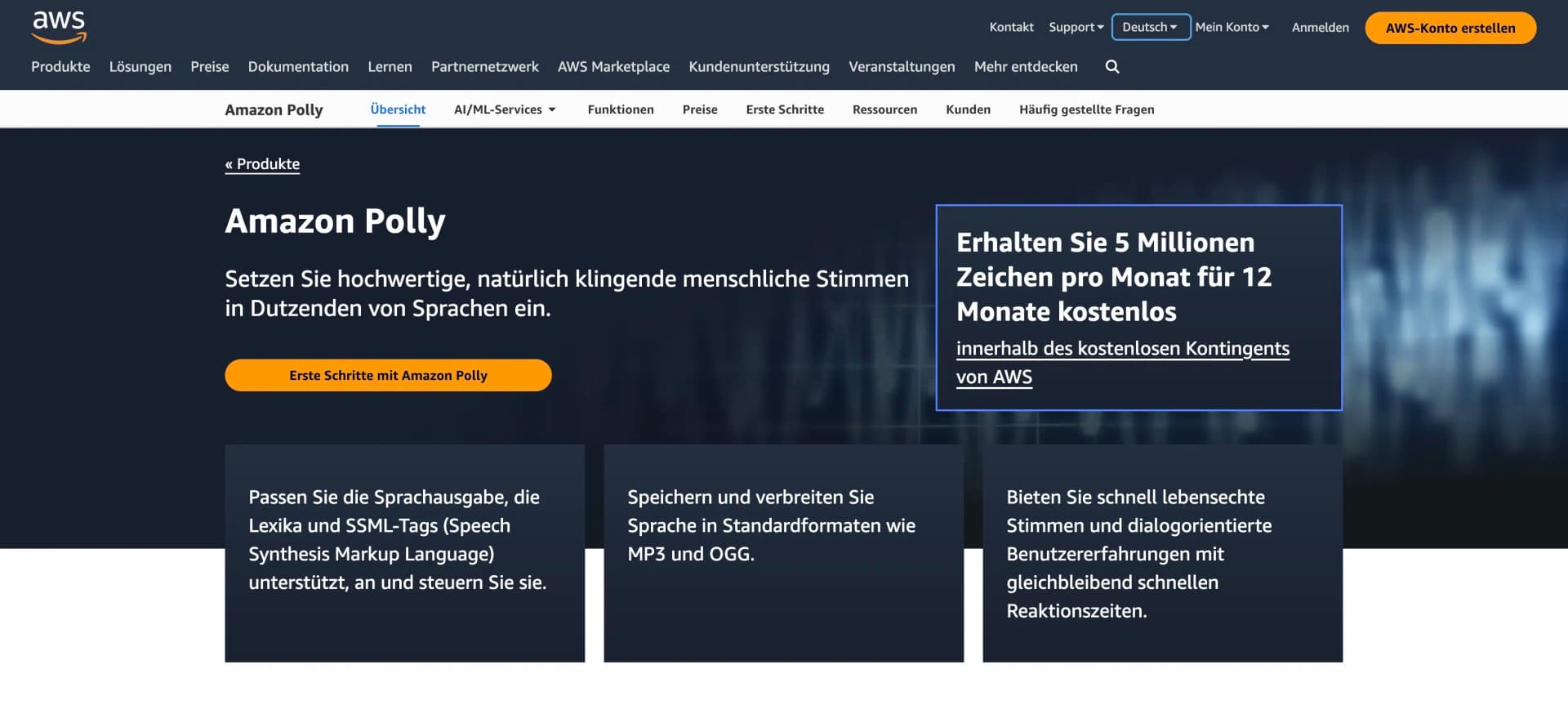Open the Lösungen menu

[140, 67]
